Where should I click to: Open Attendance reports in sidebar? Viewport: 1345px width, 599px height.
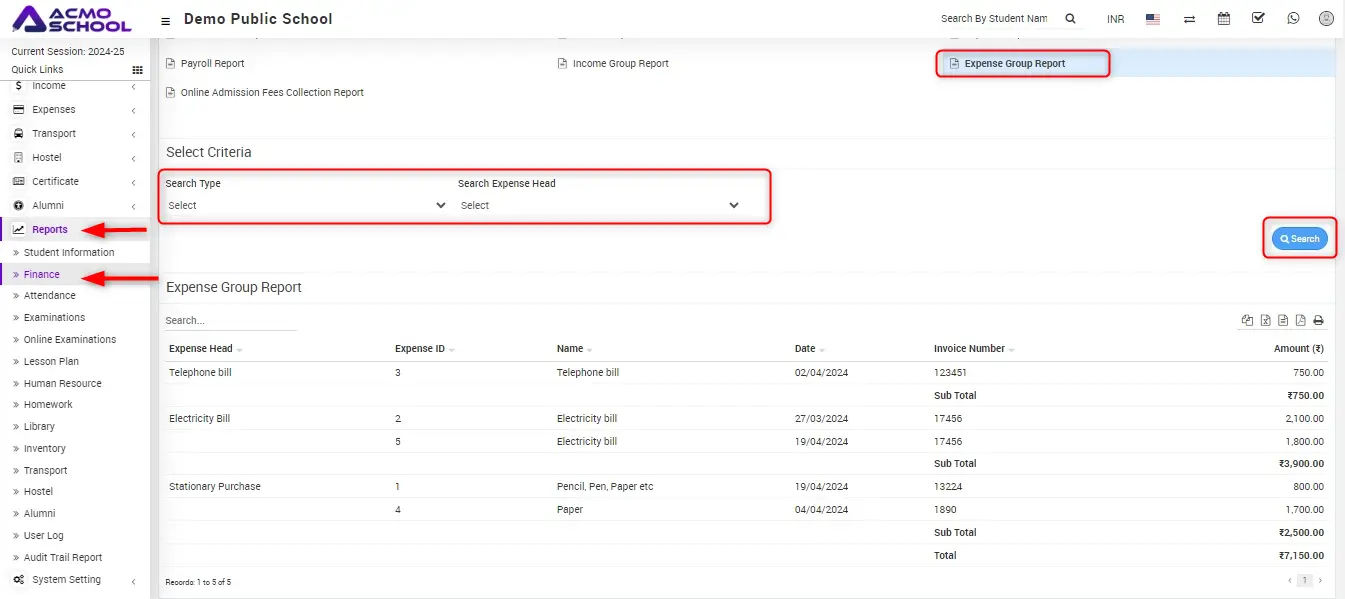pyautogui.click(x=50, y=296)
